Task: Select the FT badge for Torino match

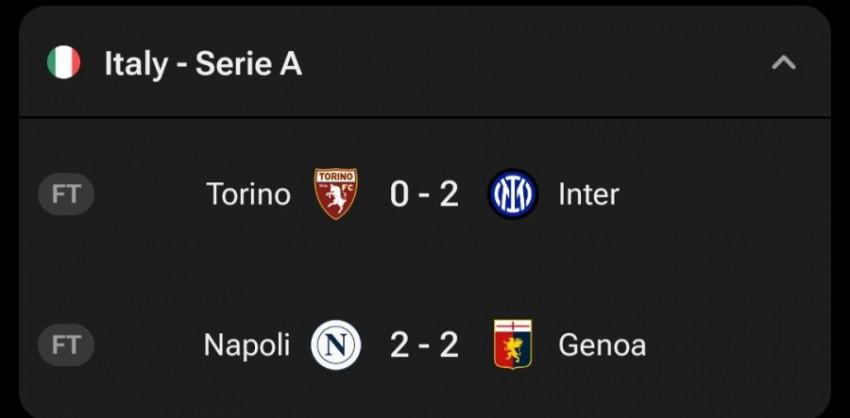Action: [x=66, y=194]
